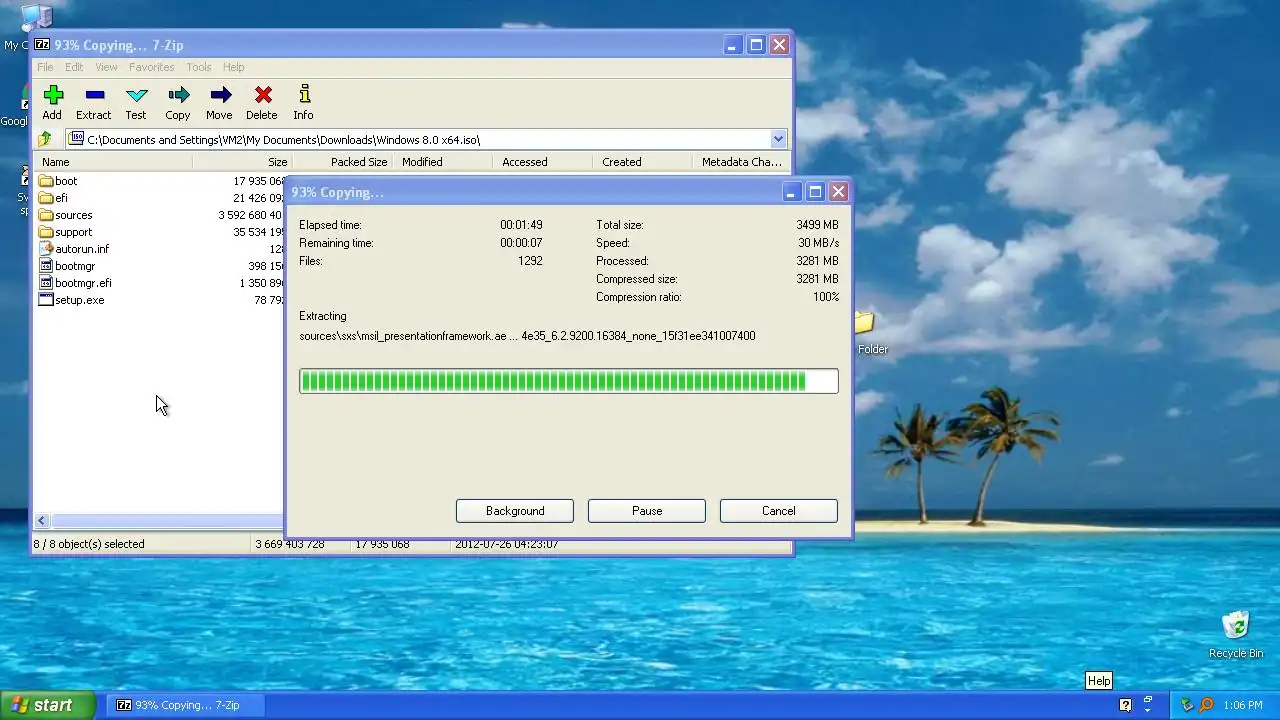Image resolution: width=1280 pixels, height=720 pixels.
Task: Click the Add toolbar icon
Action: [53, 95]
